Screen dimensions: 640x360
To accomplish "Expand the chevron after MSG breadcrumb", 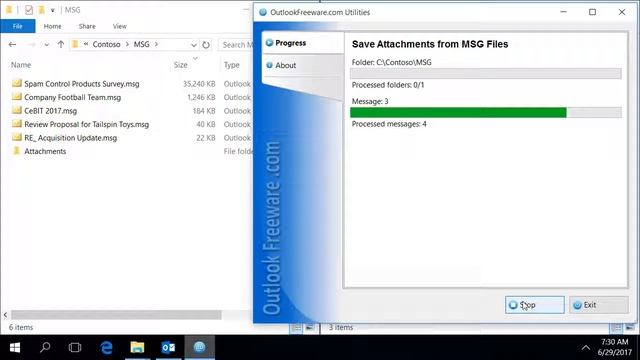I will click(156, 44).
